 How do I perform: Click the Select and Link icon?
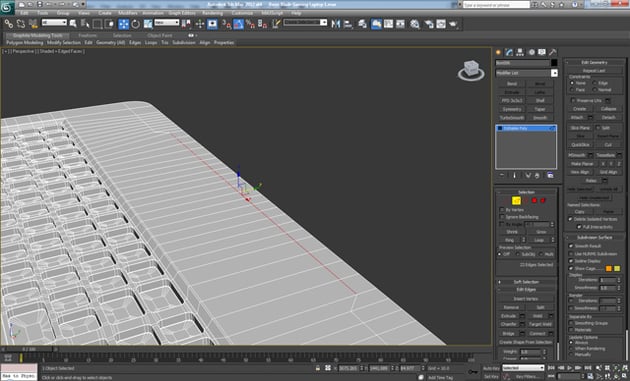point(8,24)
